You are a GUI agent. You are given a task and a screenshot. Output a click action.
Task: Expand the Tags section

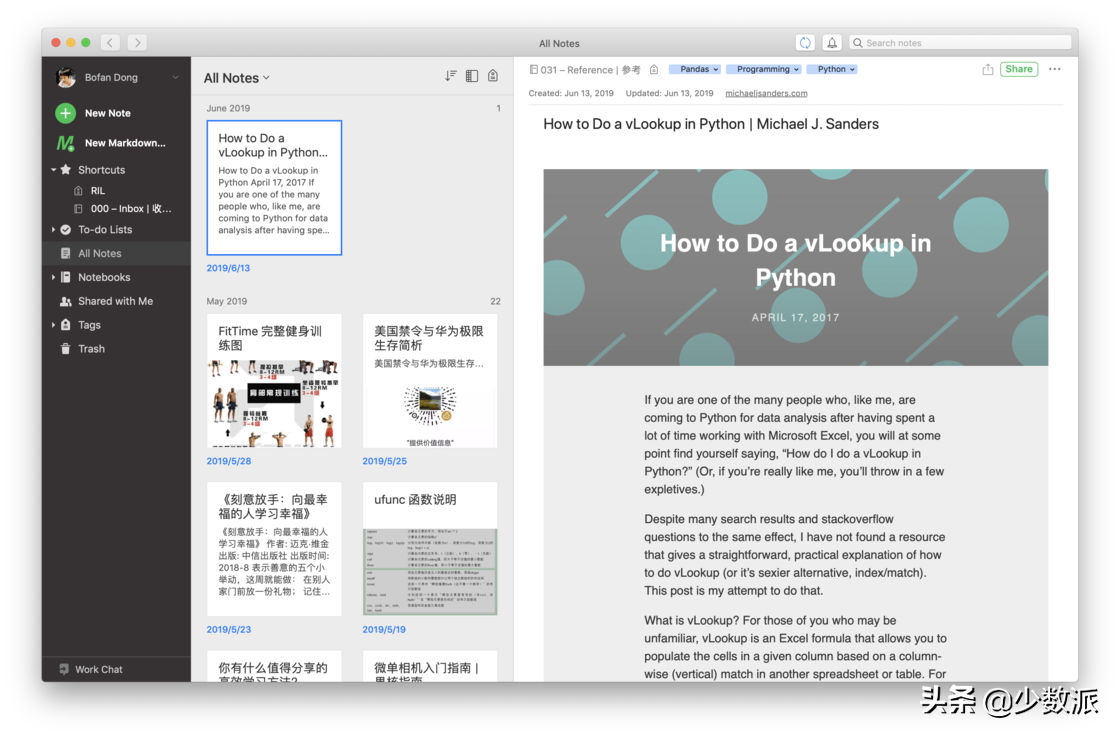coord(53,325)
